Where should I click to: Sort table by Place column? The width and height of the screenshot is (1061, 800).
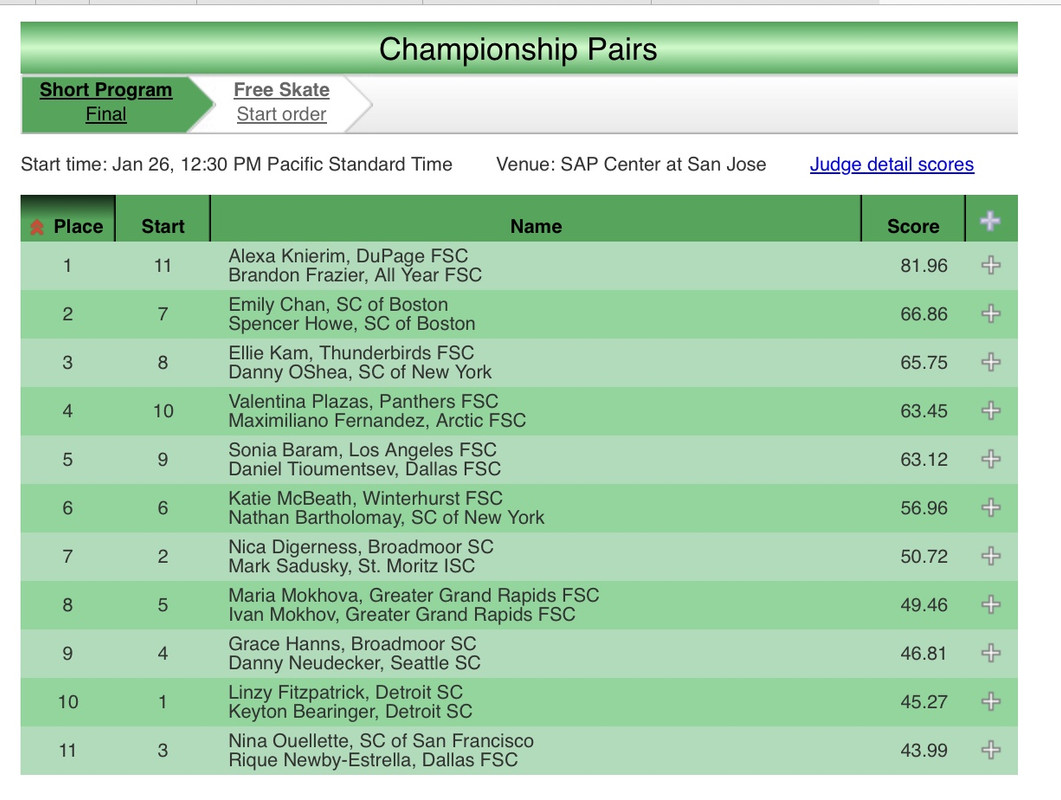pos(77,227)
